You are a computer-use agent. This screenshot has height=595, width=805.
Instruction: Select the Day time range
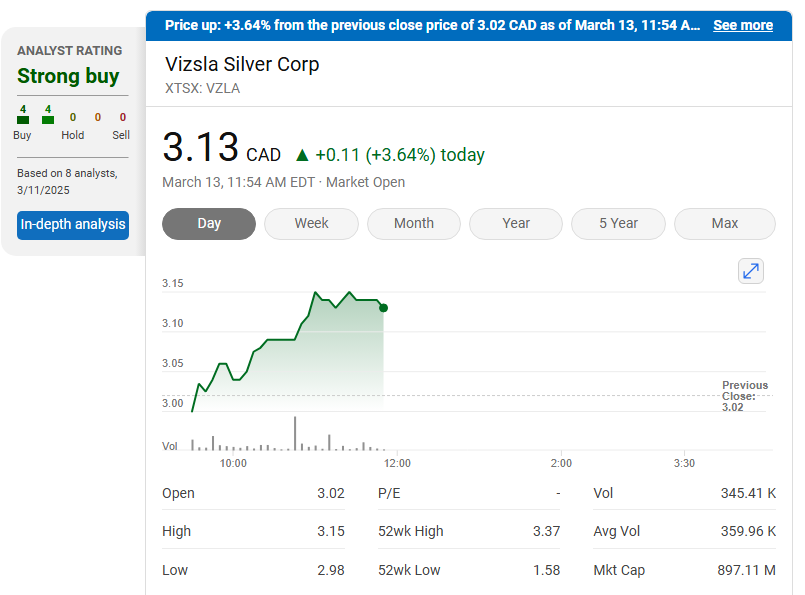(209, 224)
